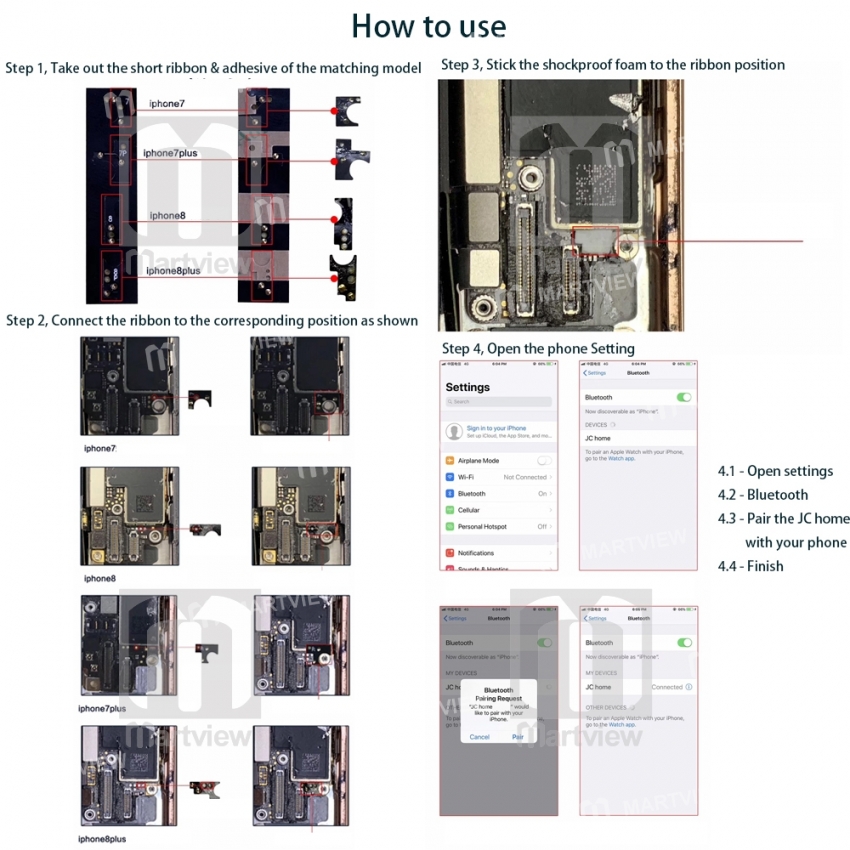Viewport: 850px width, 850px height.
Task: Click the '4.1 - Open settings' instruction
Action: (775, 471)
